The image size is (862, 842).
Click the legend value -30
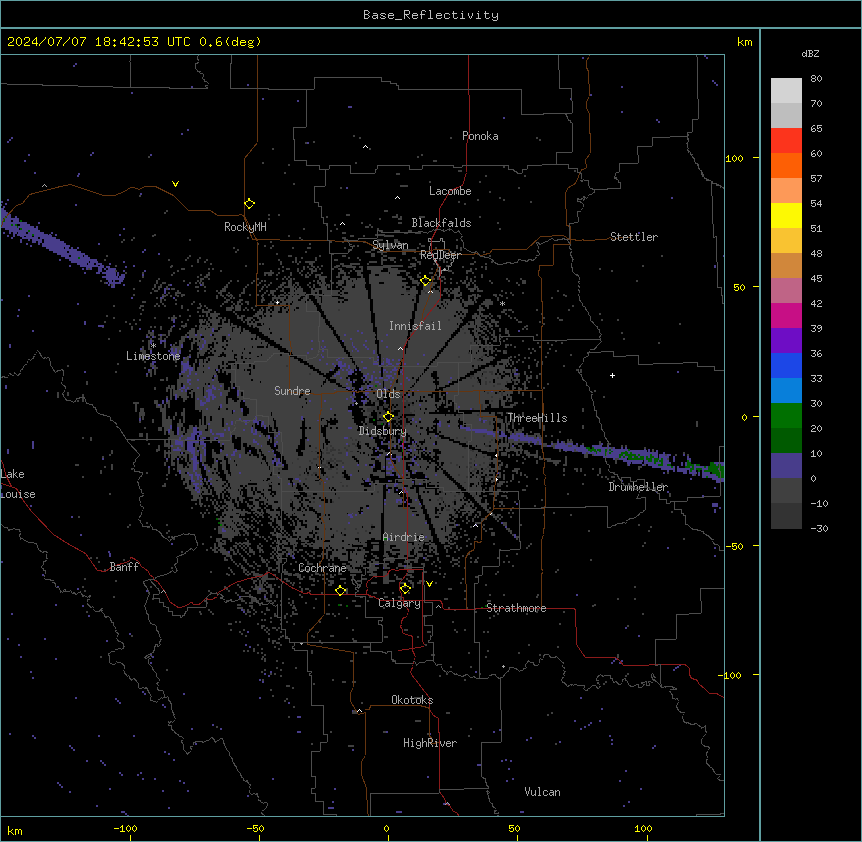(819, 528)
